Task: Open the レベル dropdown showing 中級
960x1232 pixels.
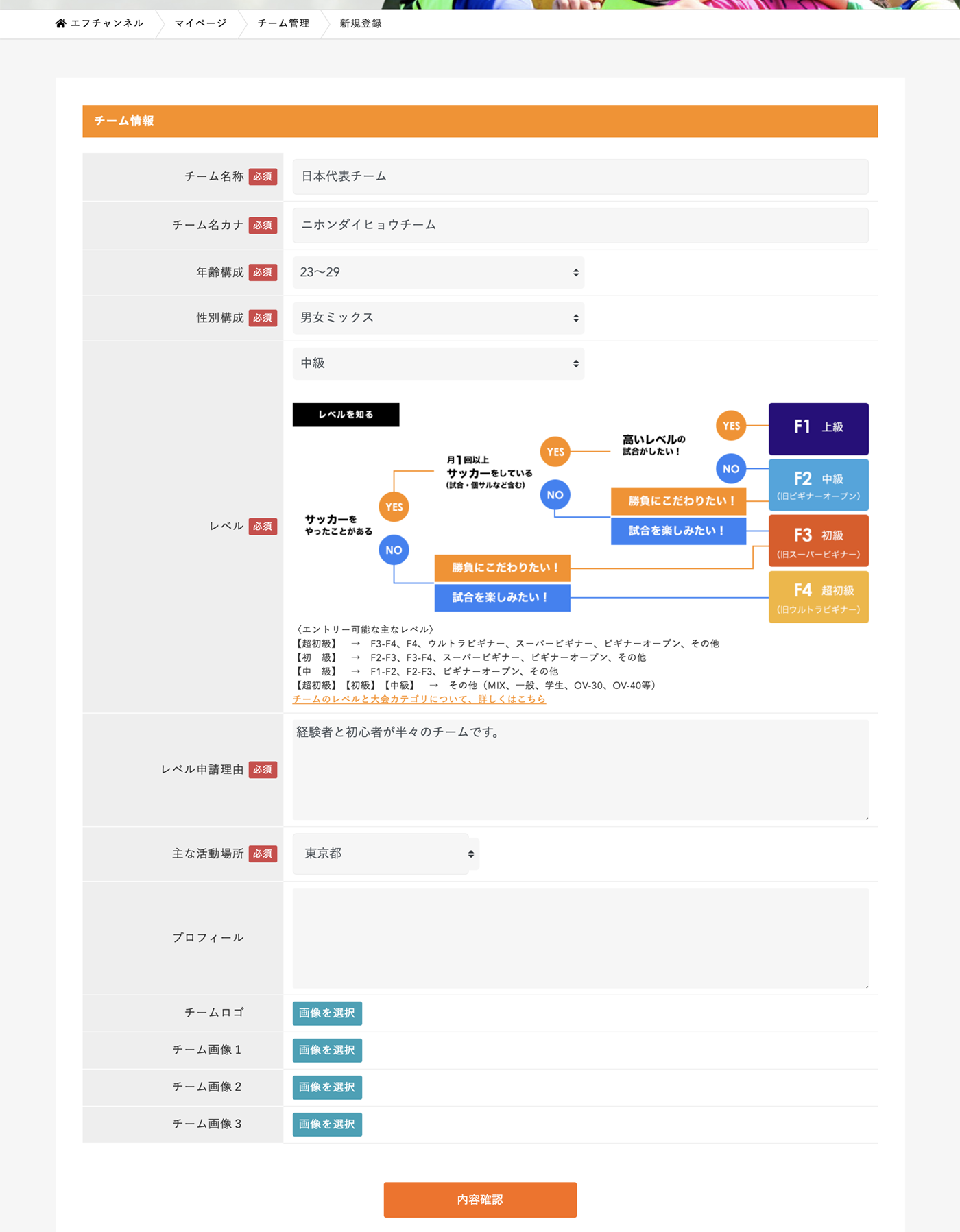Action: click(x=438, y=363)
